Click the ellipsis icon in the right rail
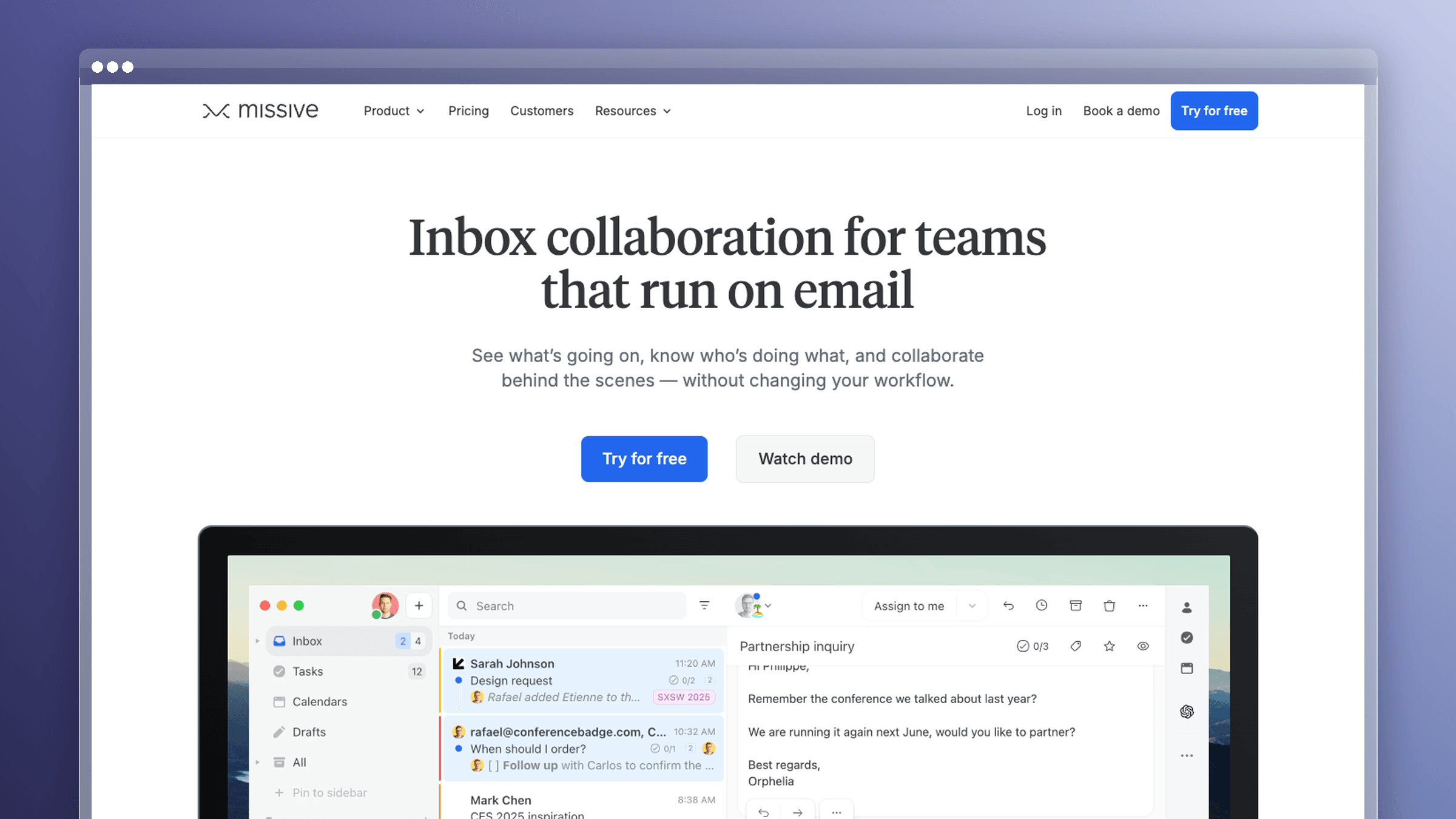This screenshot has width=1456, height=819. (1187, 755)
